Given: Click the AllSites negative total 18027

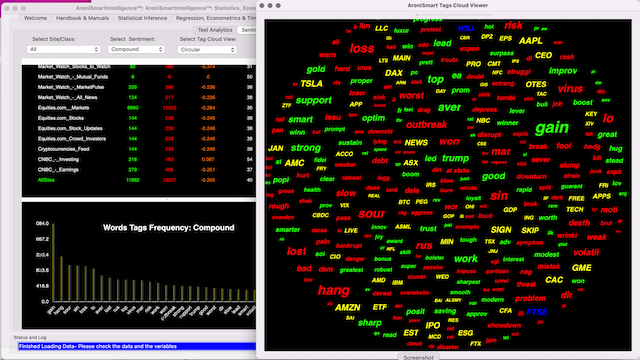Looking at the screenshot, I should [169, 180].
